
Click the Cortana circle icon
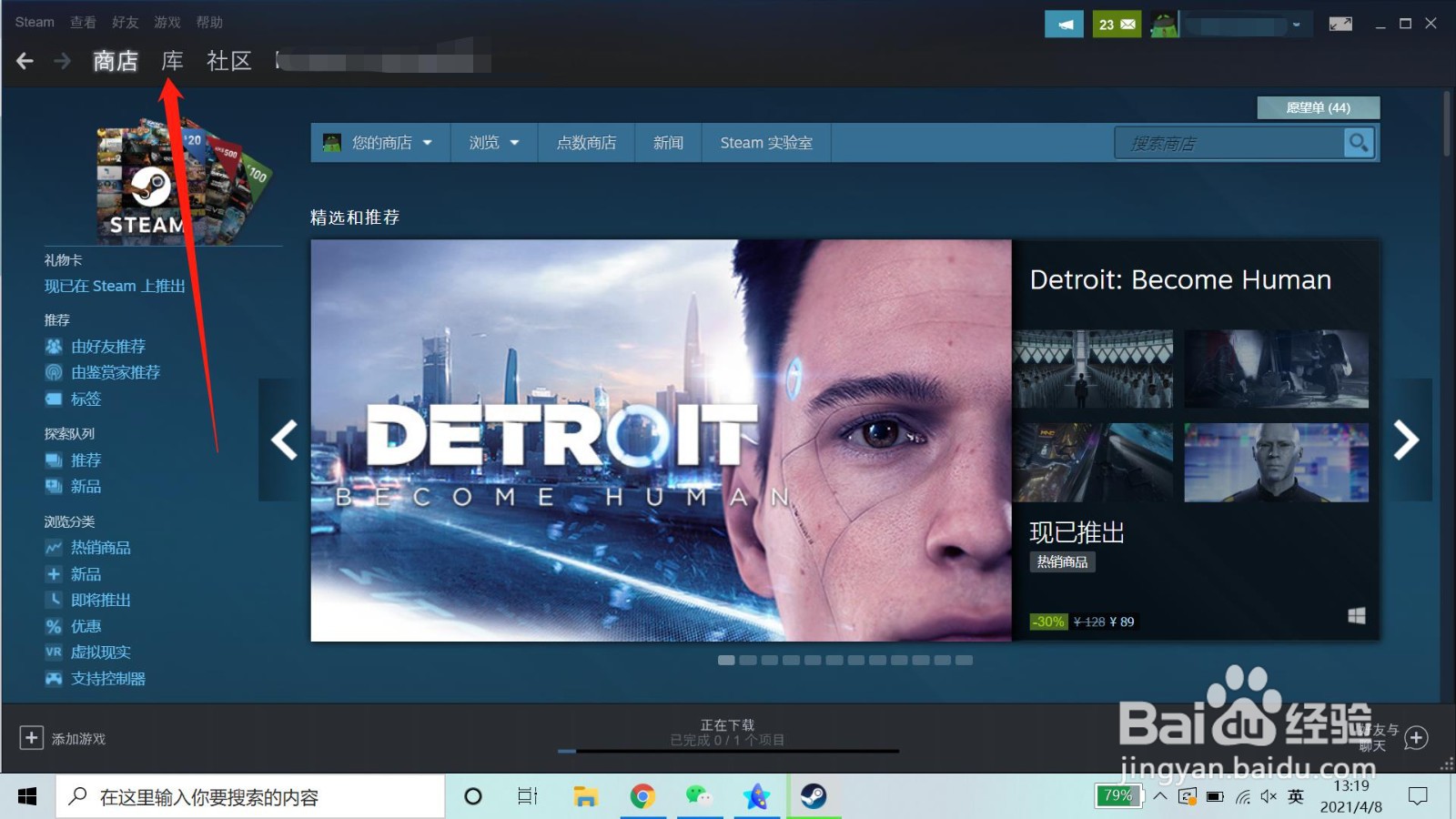coord(473,797)
